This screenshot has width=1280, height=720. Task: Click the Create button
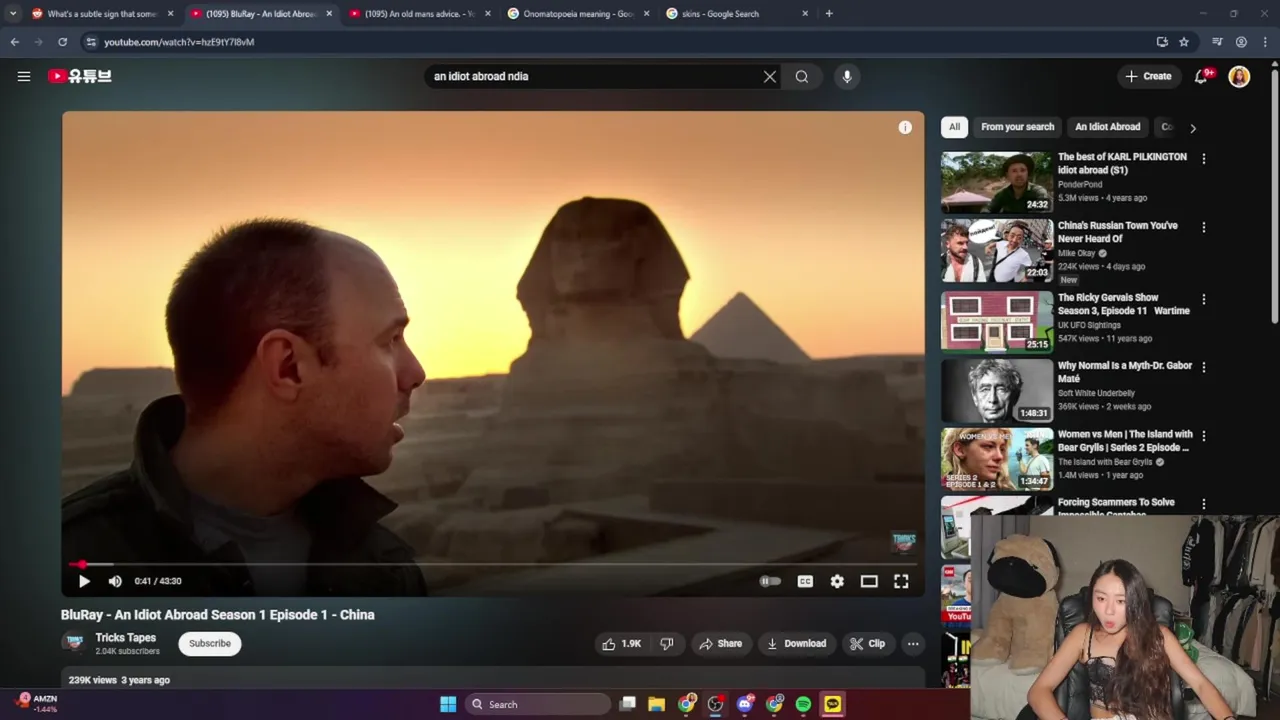click(x=1148, y=76)
